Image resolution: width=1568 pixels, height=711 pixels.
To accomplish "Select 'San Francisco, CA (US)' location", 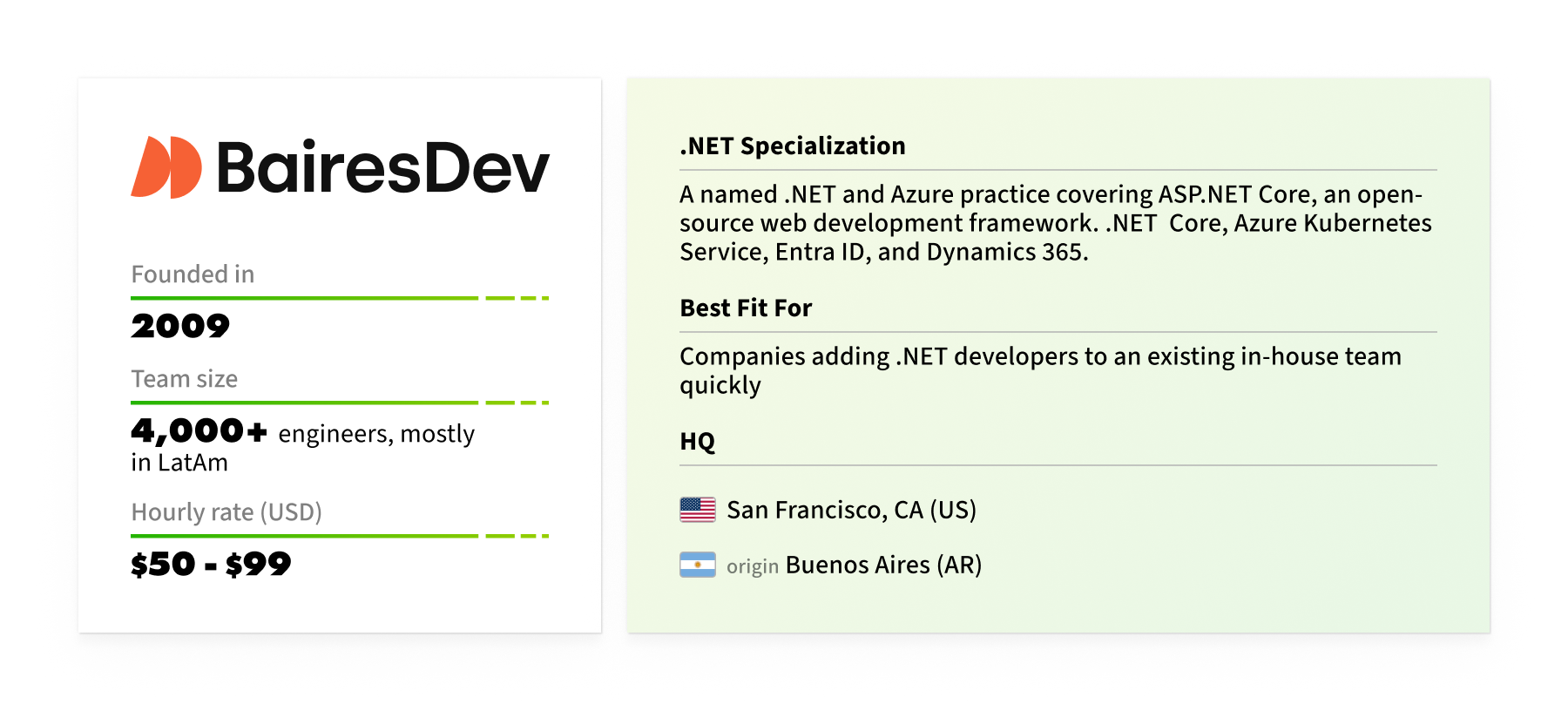I will tap(852, 510).
